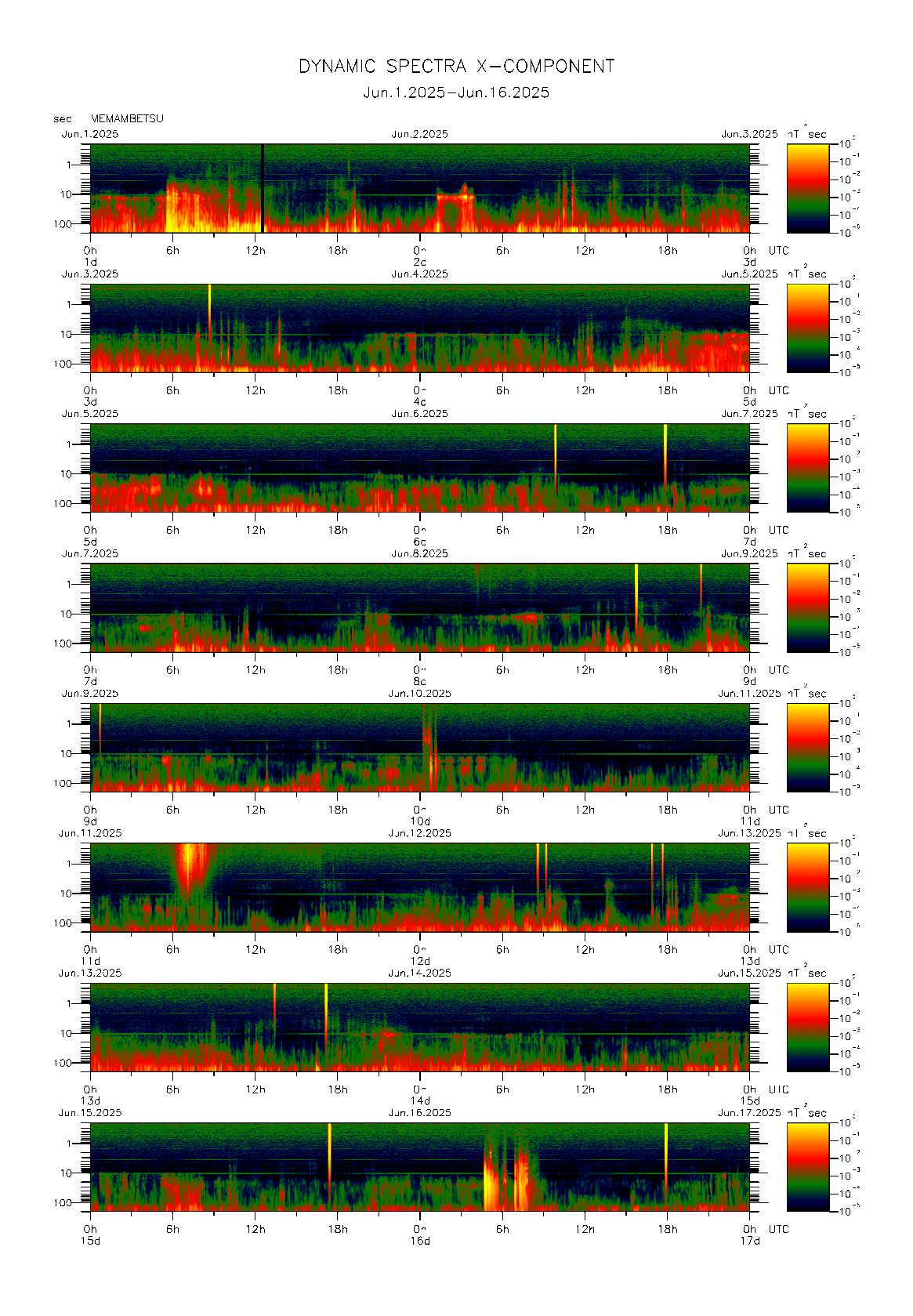Viewport: 913px width, 1316px height.
Task: Click the title DYNAMIC SPECTRA X-COMPONENT
Action: (x=456, y=67)
